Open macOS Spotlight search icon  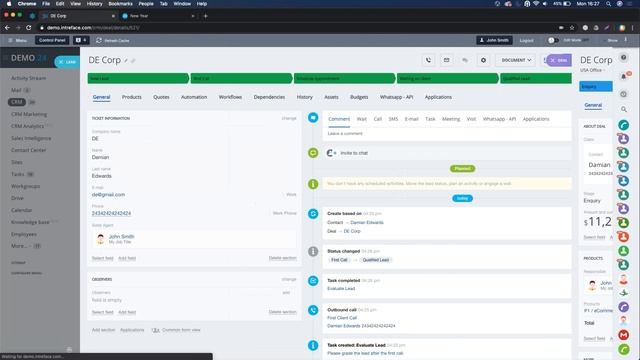click(x=609, y=4)
